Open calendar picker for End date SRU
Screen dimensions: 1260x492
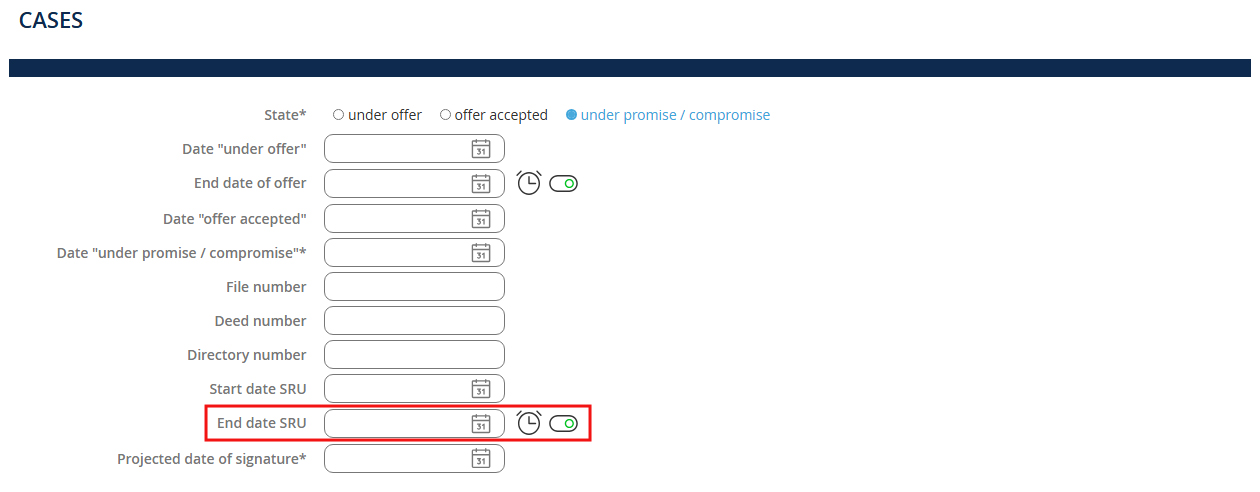point(481,424)
